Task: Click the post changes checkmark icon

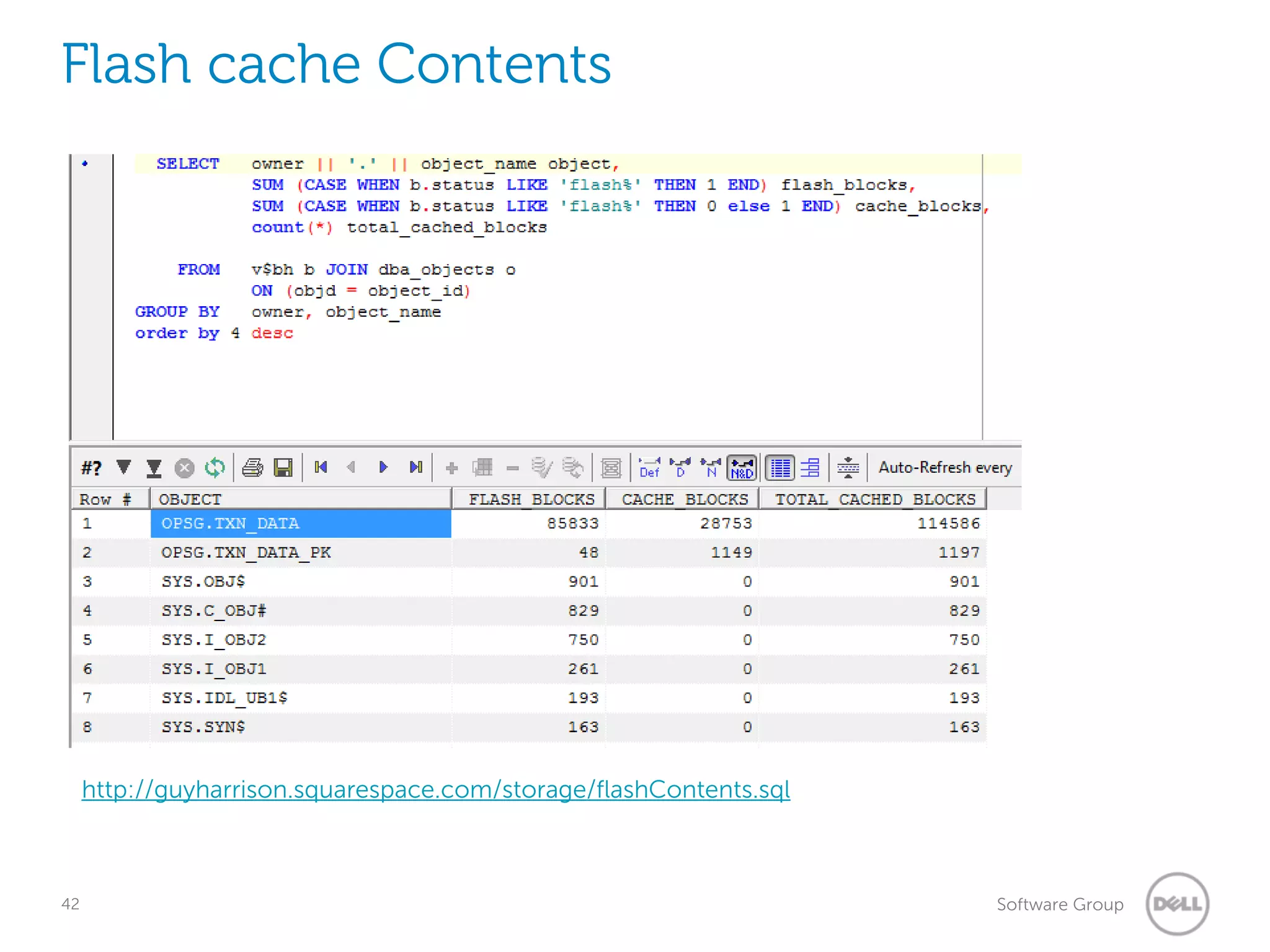Action: (x=541, y=467)
